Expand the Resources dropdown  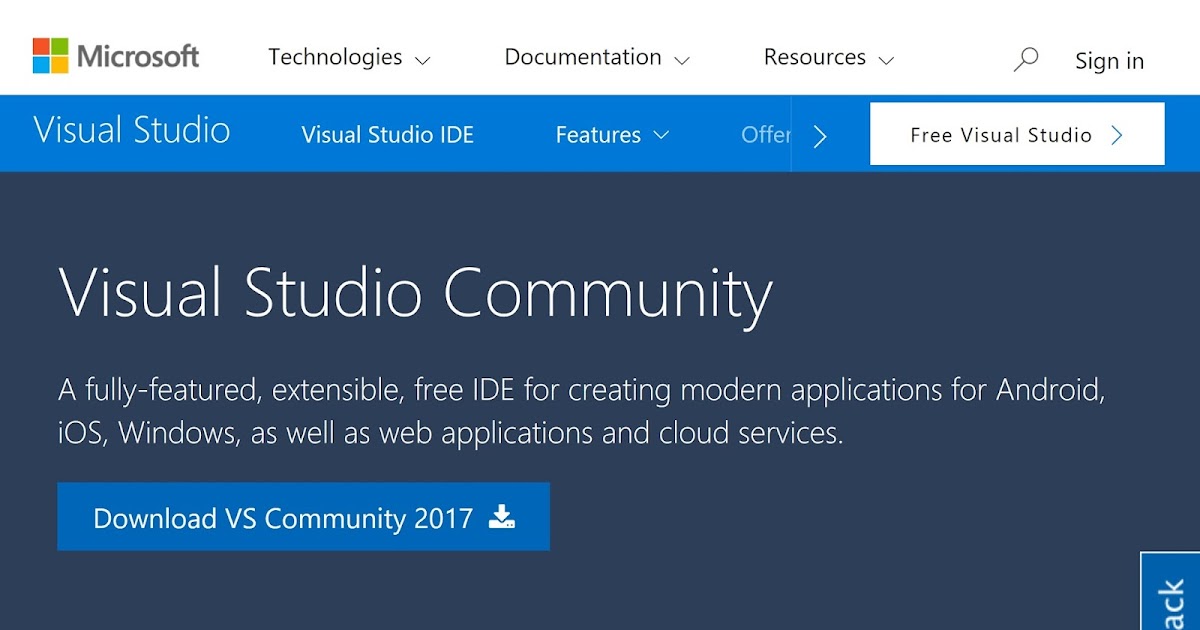pyautogui.click(x=888, y=60)
